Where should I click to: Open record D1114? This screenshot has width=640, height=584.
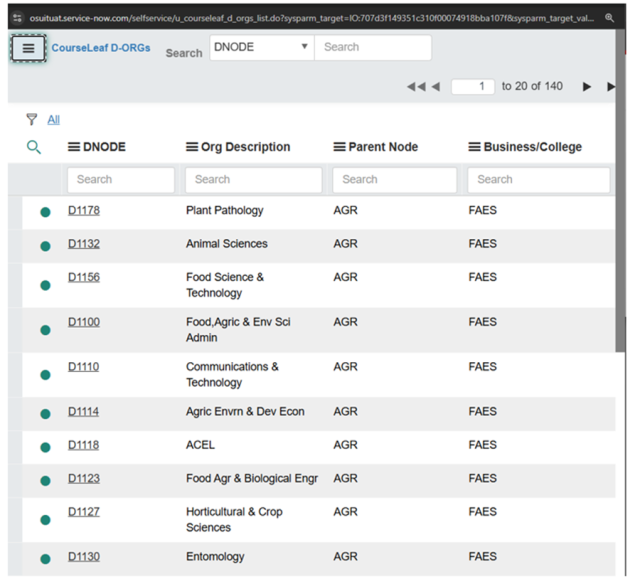(x=83, y=412)
